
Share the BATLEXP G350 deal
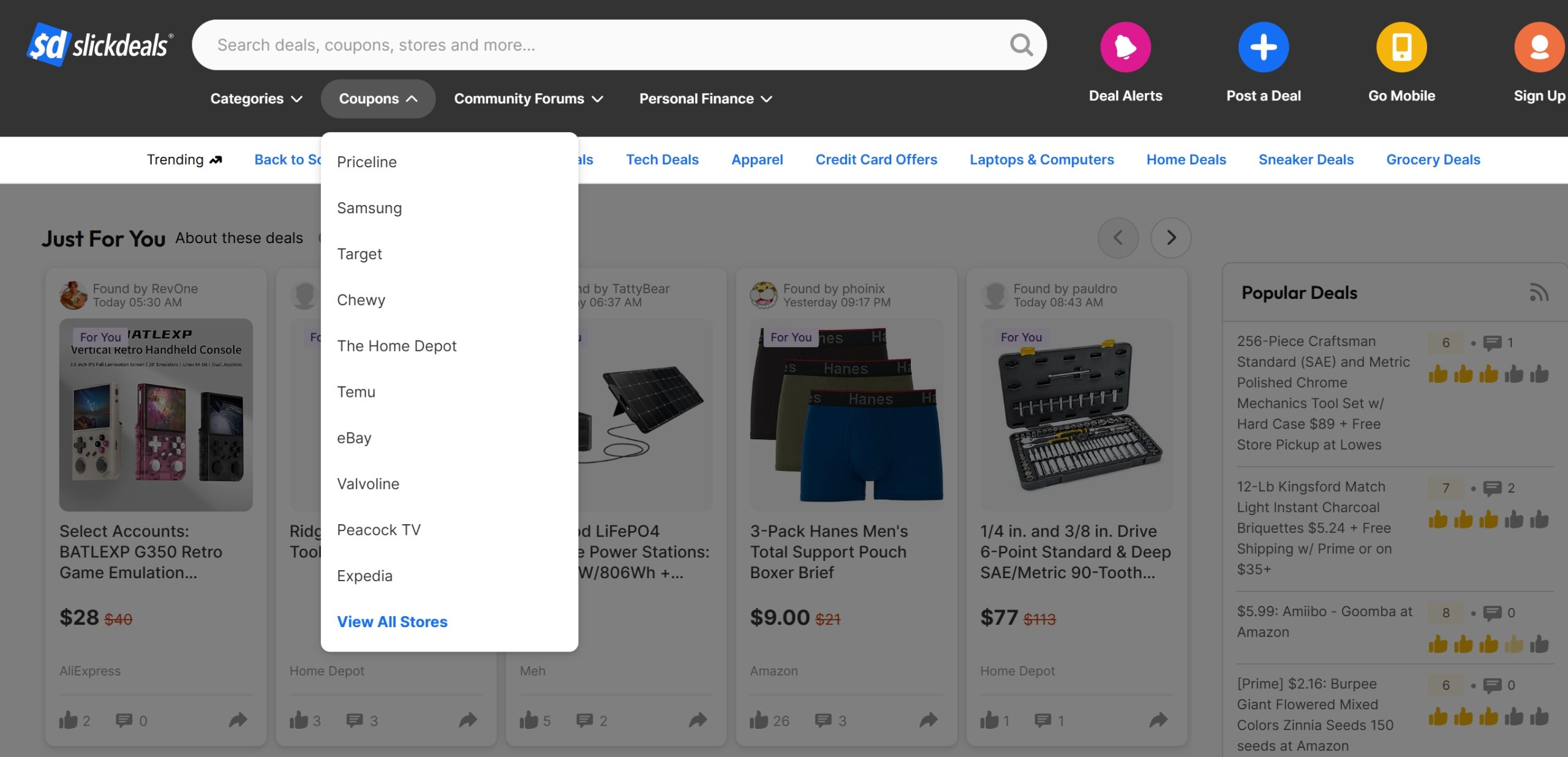click(238, 720)
